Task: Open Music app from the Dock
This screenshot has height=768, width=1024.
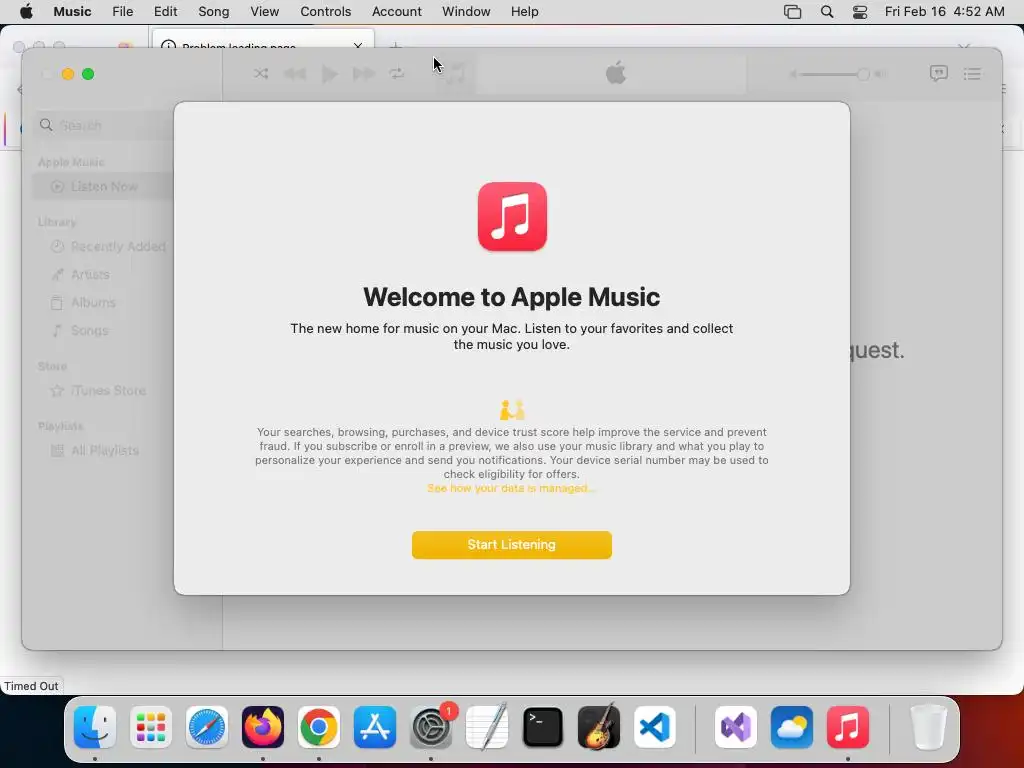Action: [848, 727]
